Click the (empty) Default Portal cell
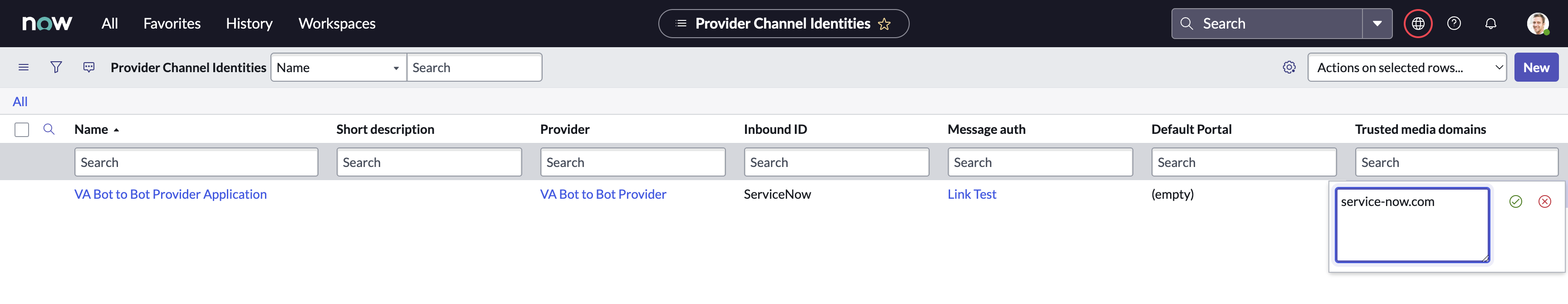The image size is (1568, 304). (x=1172, y=194)
